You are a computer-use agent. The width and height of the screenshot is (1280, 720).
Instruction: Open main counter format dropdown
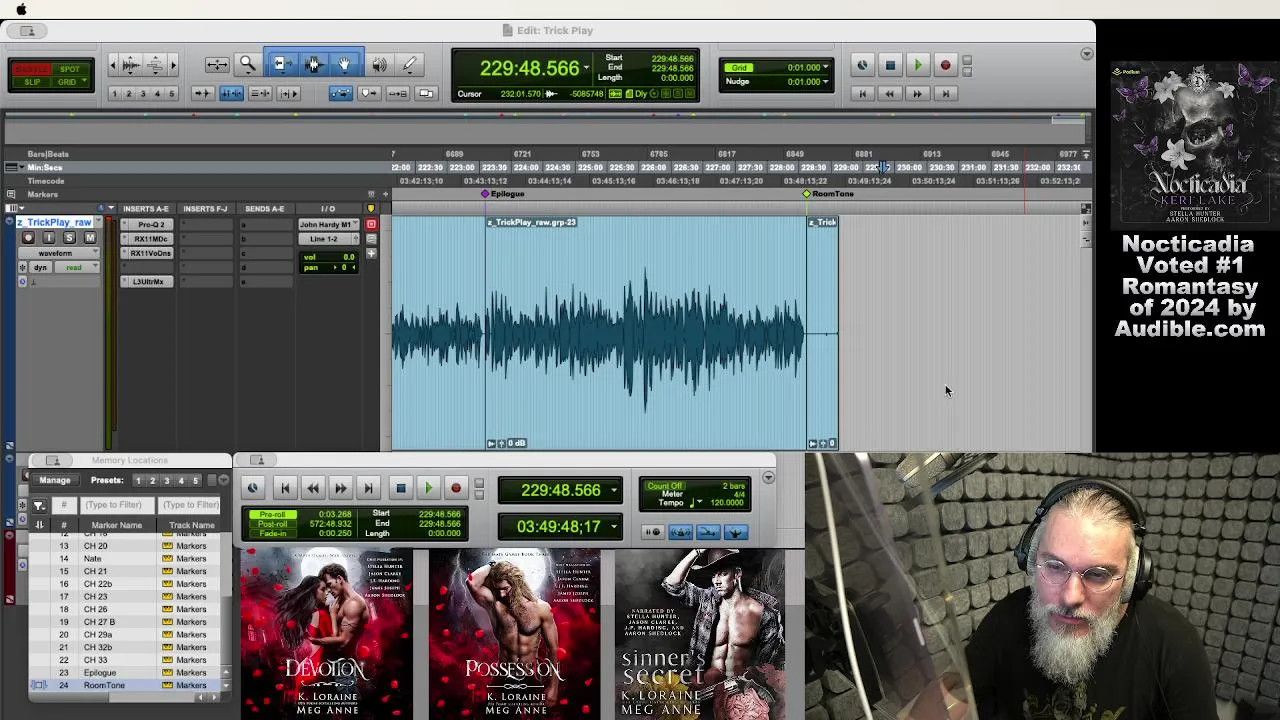pos(586,68)
